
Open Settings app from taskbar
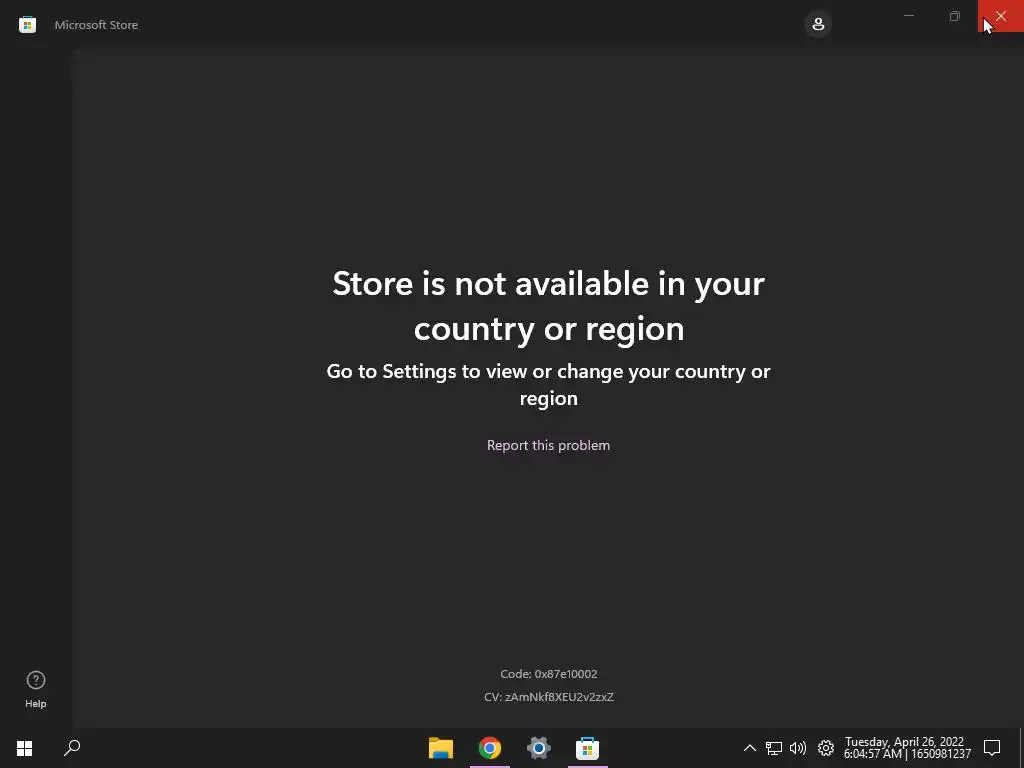pyautogui.click(x=539, y=748)
